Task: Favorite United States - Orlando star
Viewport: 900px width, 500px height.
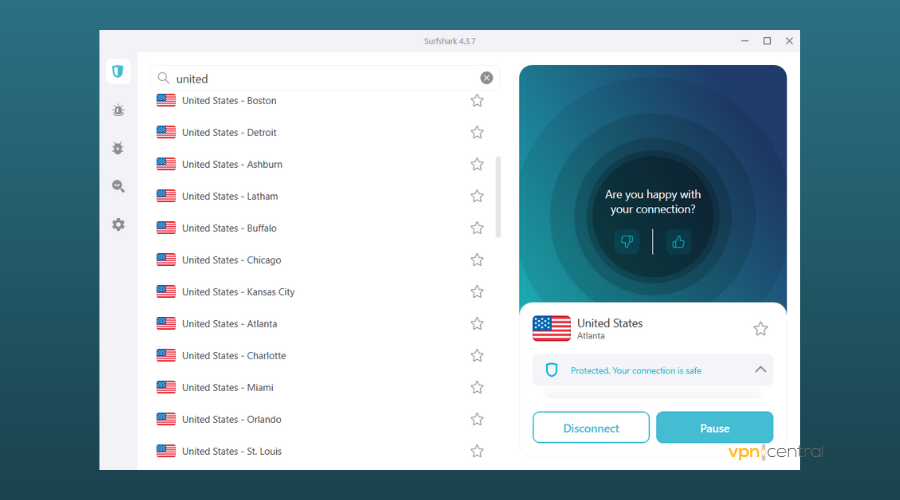Action: (x=477, y=419)
